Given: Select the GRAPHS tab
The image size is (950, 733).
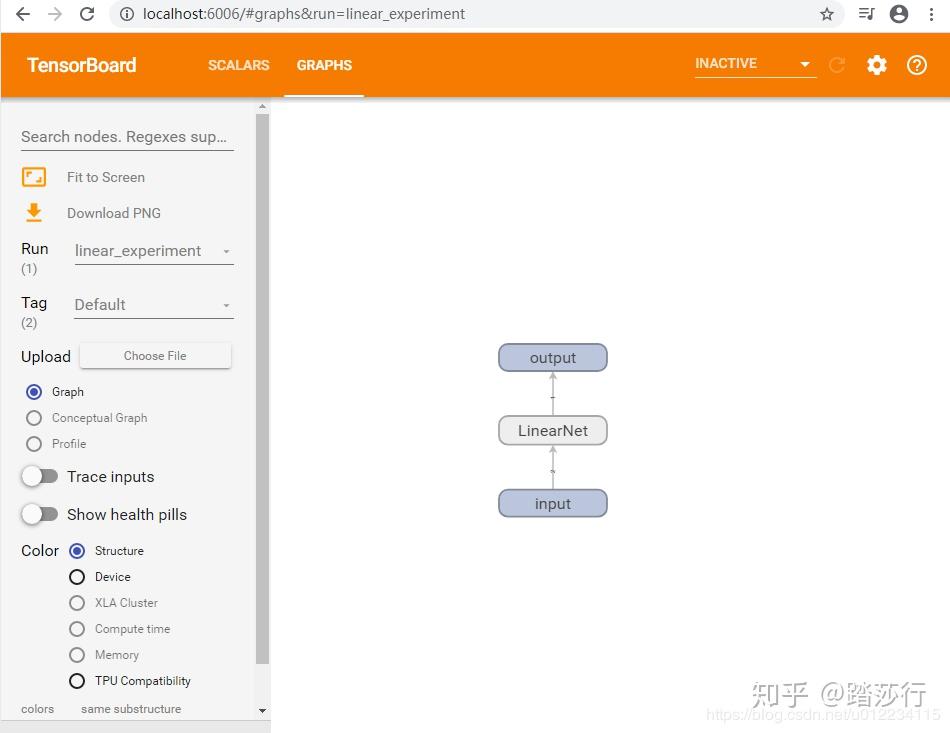Looking at the screenshot, I should pos(324,65).
